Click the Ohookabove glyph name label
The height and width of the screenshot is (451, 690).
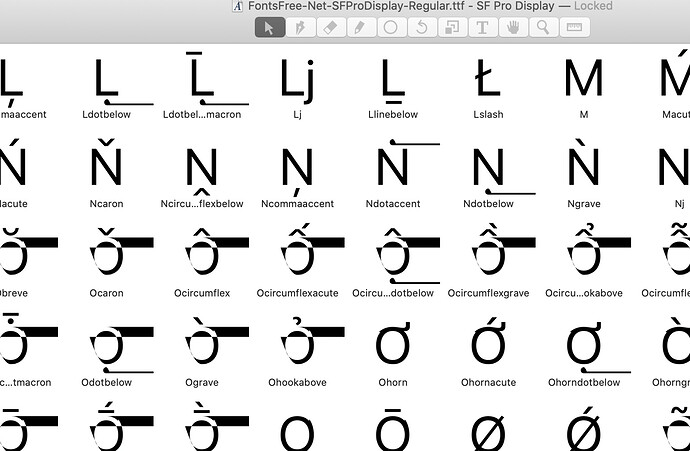pos(297,382)
